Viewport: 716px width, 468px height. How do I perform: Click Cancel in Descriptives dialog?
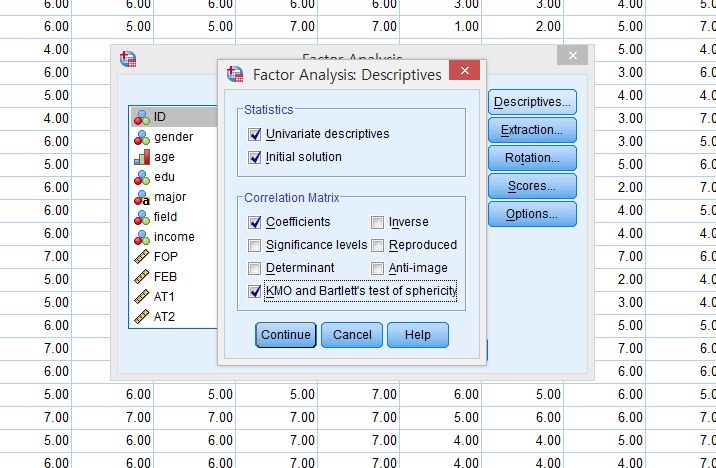pyautogui.click(x=352, y=335)
